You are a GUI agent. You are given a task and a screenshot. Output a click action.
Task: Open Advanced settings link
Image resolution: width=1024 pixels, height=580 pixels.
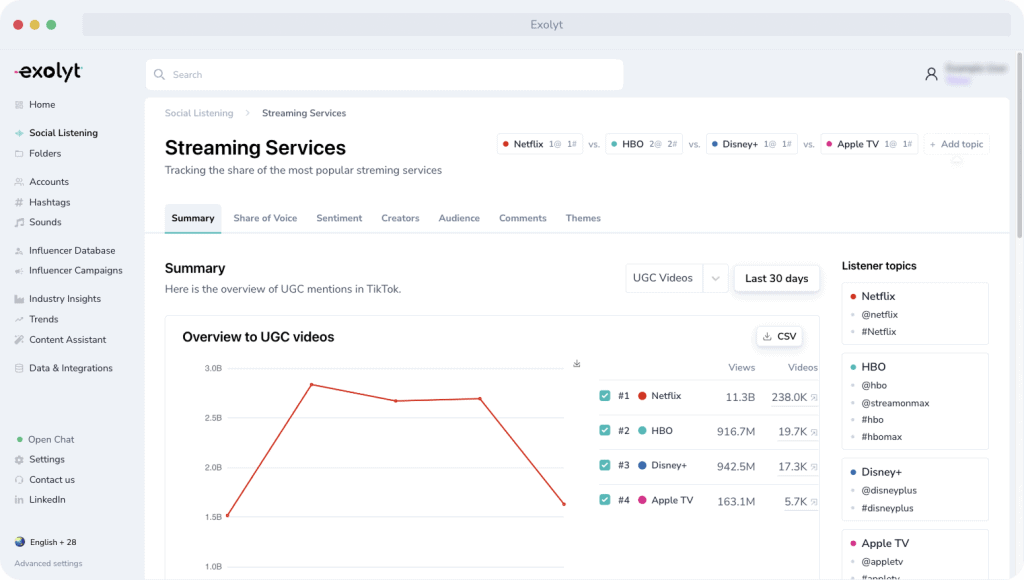click(x=48, y=563)
